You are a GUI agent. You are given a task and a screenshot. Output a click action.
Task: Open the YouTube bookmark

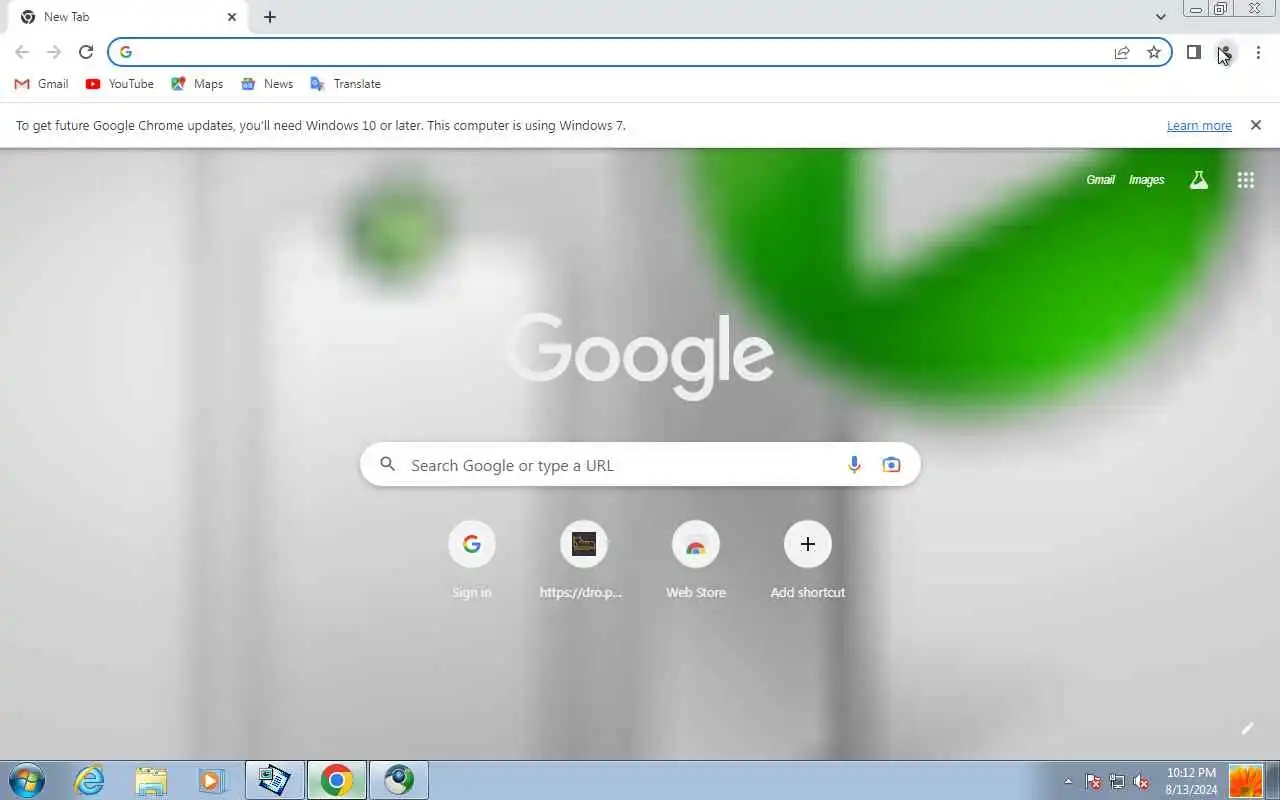point(120,84)
